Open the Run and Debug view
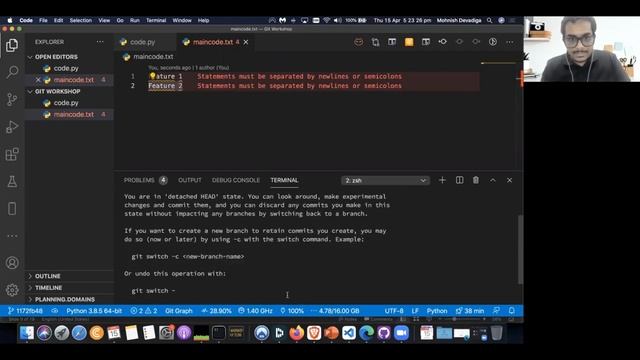This screenshot has width=640, height=360. pyautogui.click(x=12, y=127)
